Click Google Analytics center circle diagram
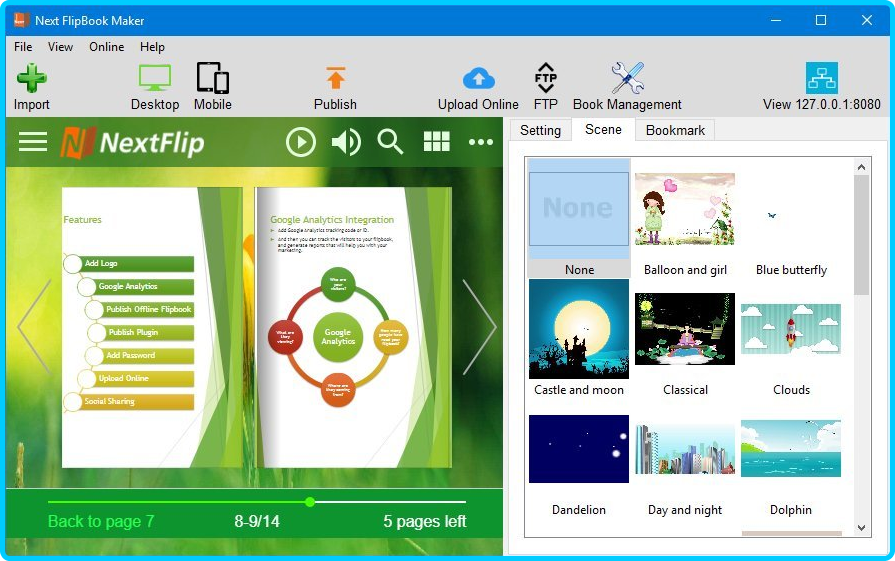The image size is (895, 561). click(338, 337)
